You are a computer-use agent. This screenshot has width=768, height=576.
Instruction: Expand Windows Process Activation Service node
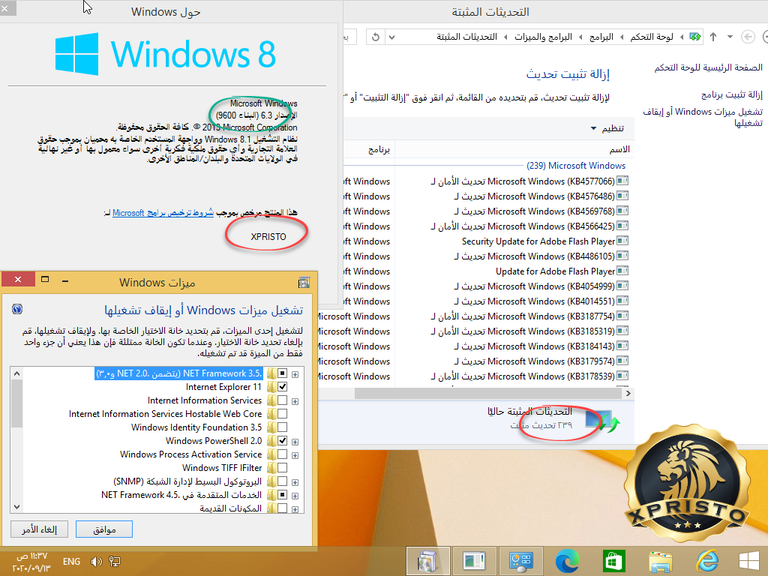tap(295, 455)
